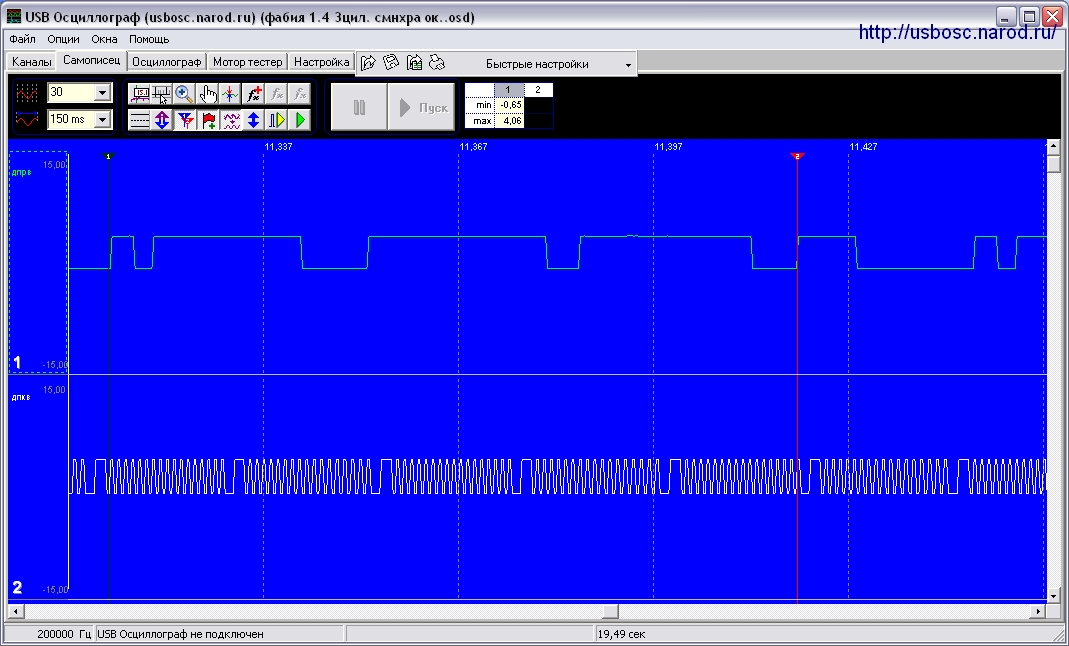Click the pulse with yellow arrow icon
The height and width of the screenshot is (646, 1069).
(277, 120)
